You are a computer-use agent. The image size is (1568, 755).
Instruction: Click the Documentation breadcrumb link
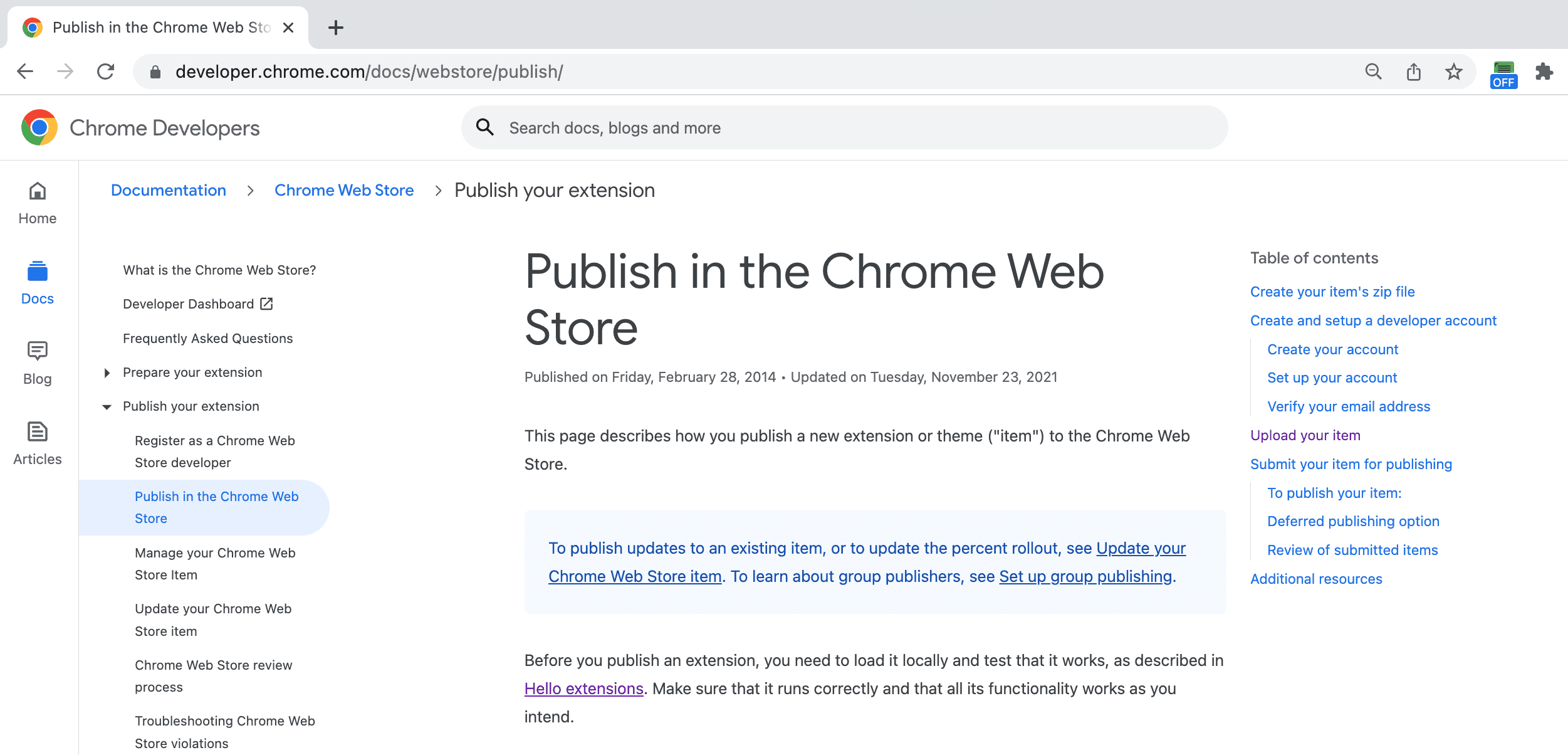[x=168, y=190]
